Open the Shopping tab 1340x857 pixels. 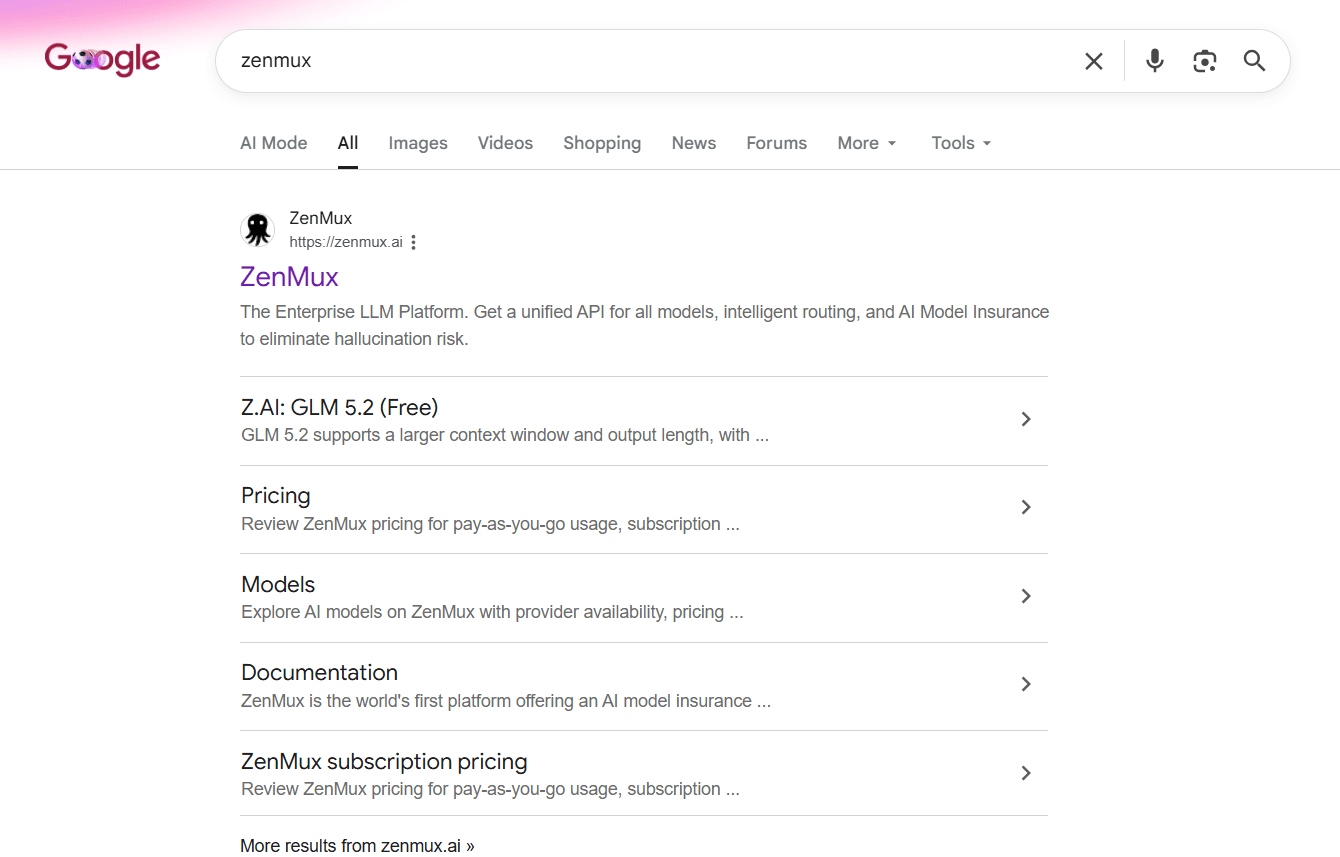[602, 143]
